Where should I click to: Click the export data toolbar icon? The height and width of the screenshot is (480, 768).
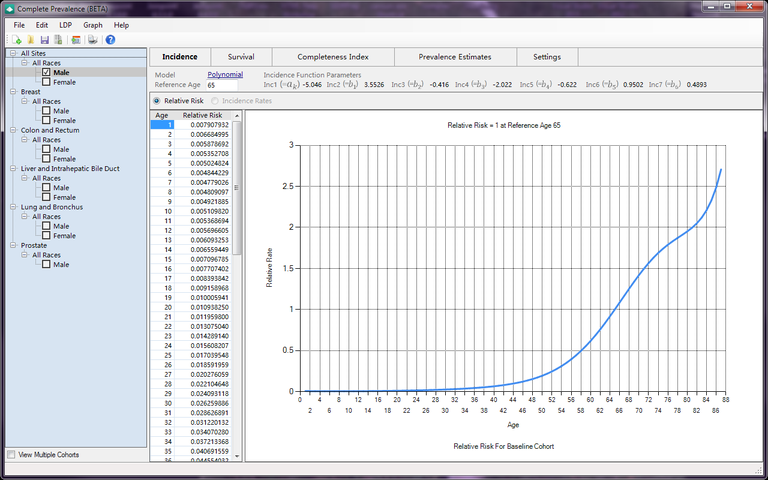(x=59, y=40)
